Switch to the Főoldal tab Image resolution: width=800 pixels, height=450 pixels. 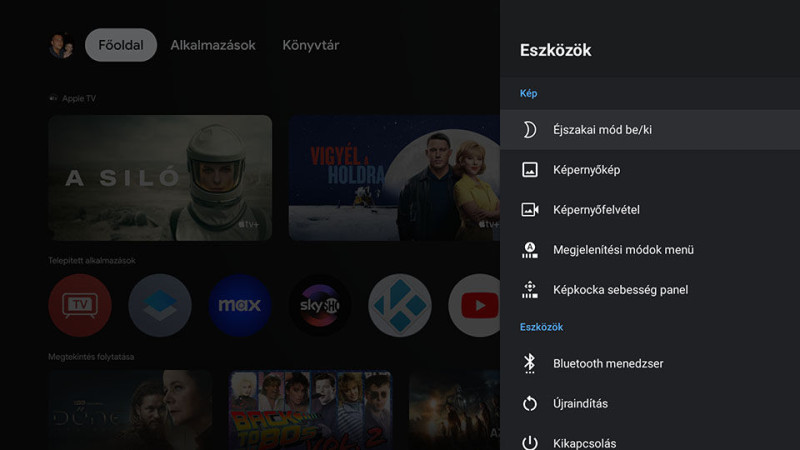coord(121,45)
